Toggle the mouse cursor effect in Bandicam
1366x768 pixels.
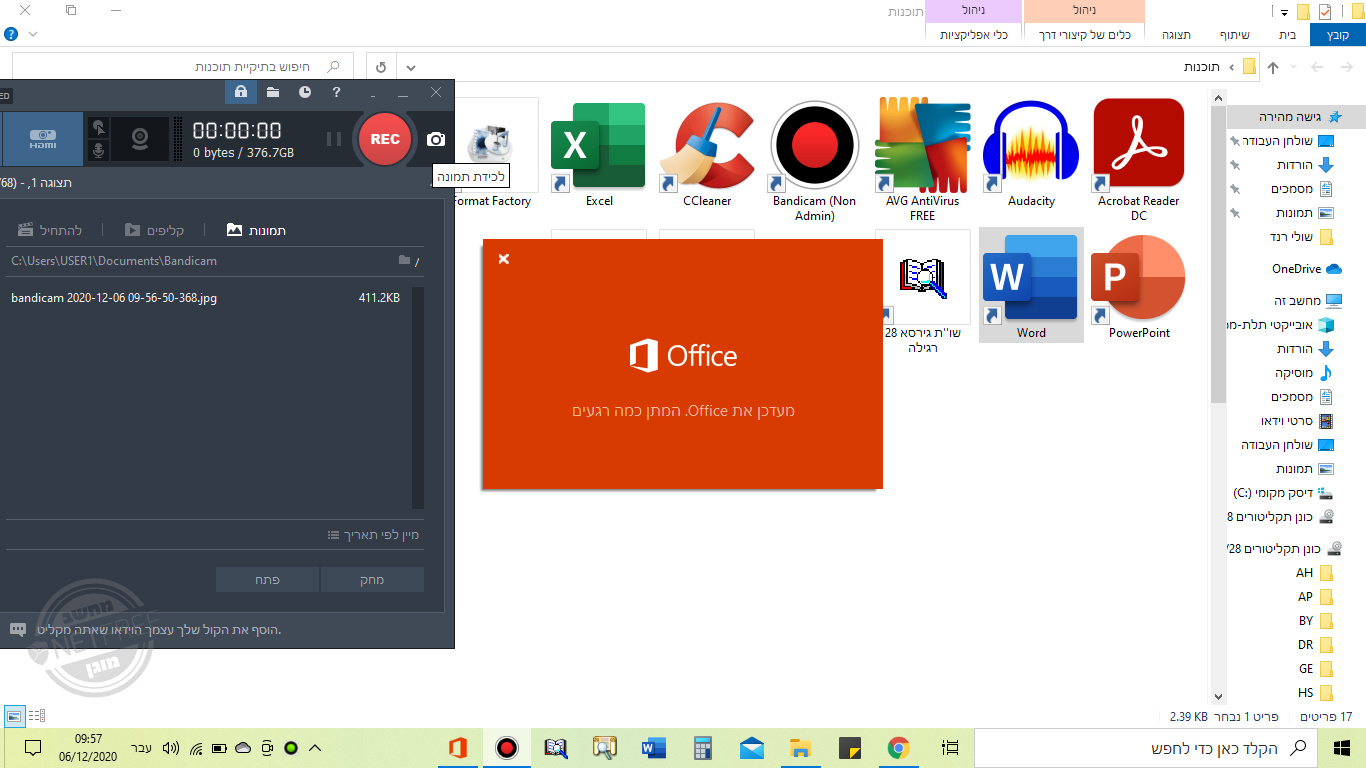point(98,127)
